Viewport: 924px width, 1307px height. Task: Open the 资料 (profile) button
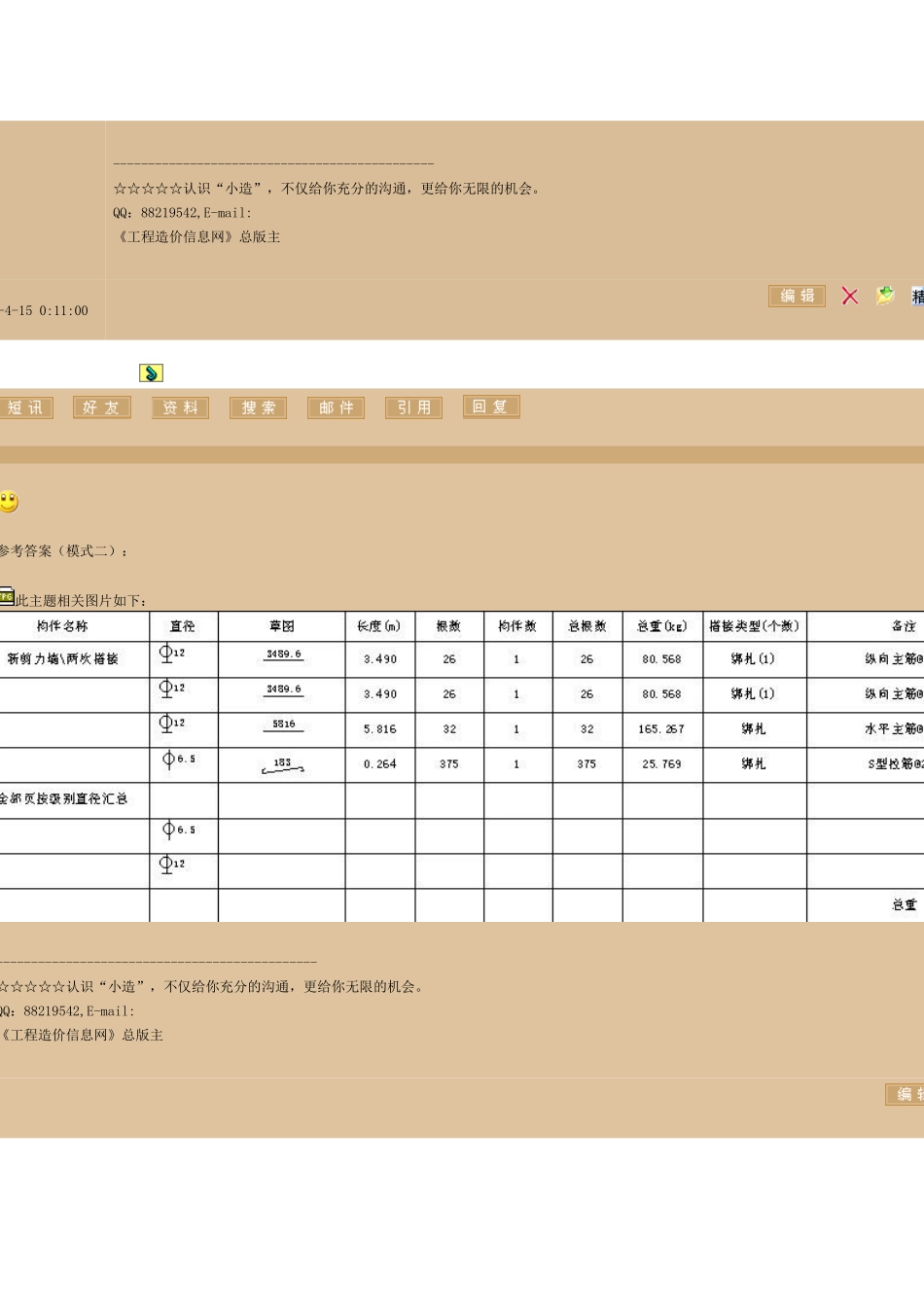[x=180, y=407]
